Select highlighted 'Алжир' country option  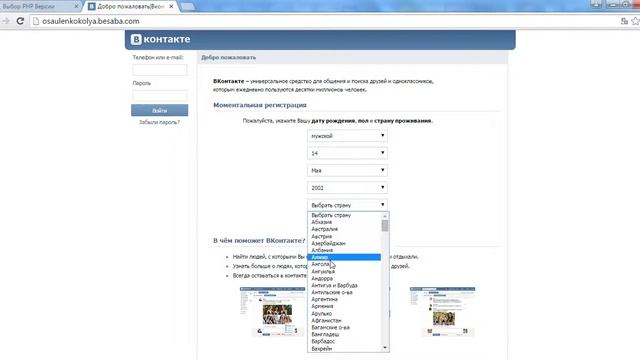(x=344, y=257)
